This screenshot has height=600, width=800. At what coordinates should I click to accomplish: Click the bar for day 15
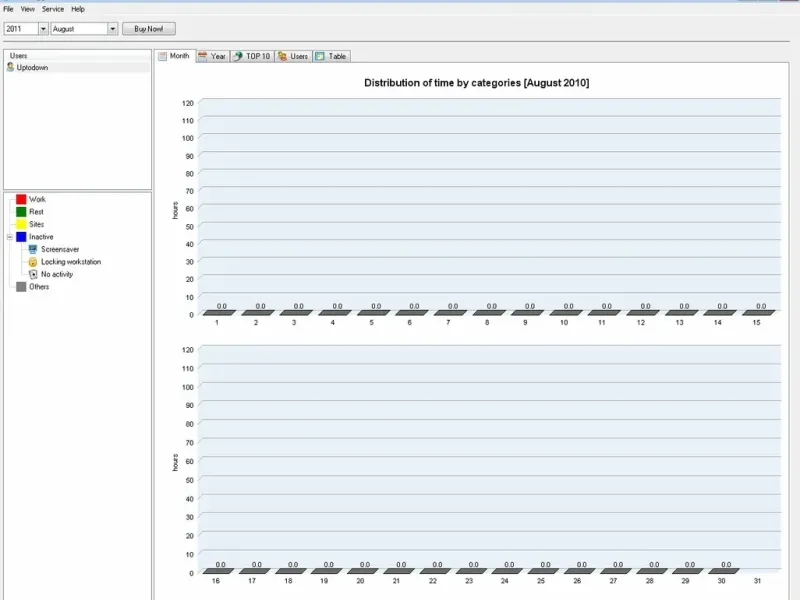pyautogui.click(x=759, y=312)
